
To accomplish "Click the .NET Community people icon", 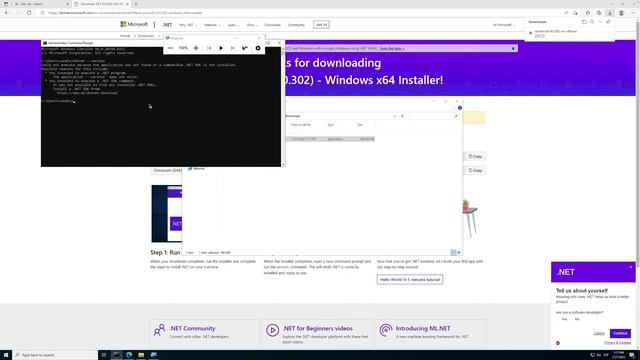I will pos(159,329).
